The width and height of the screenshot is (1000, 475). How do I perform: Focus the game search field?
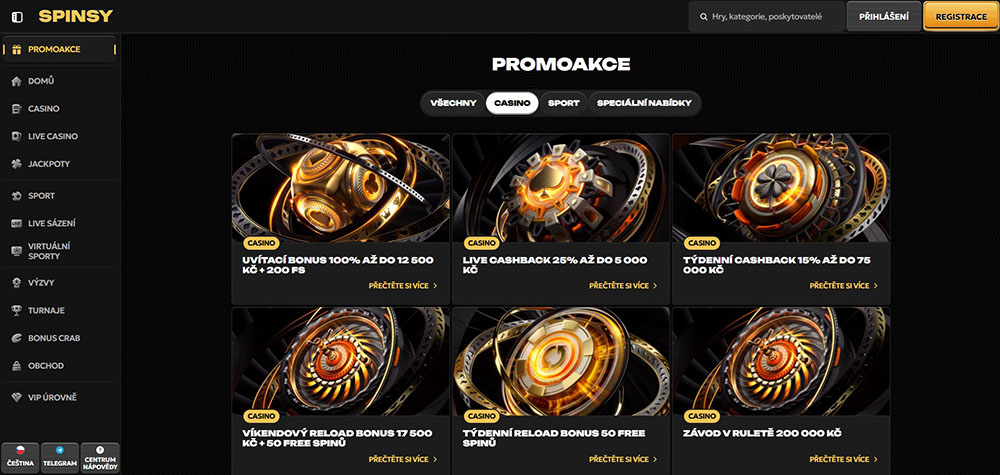tap(767, 17)
